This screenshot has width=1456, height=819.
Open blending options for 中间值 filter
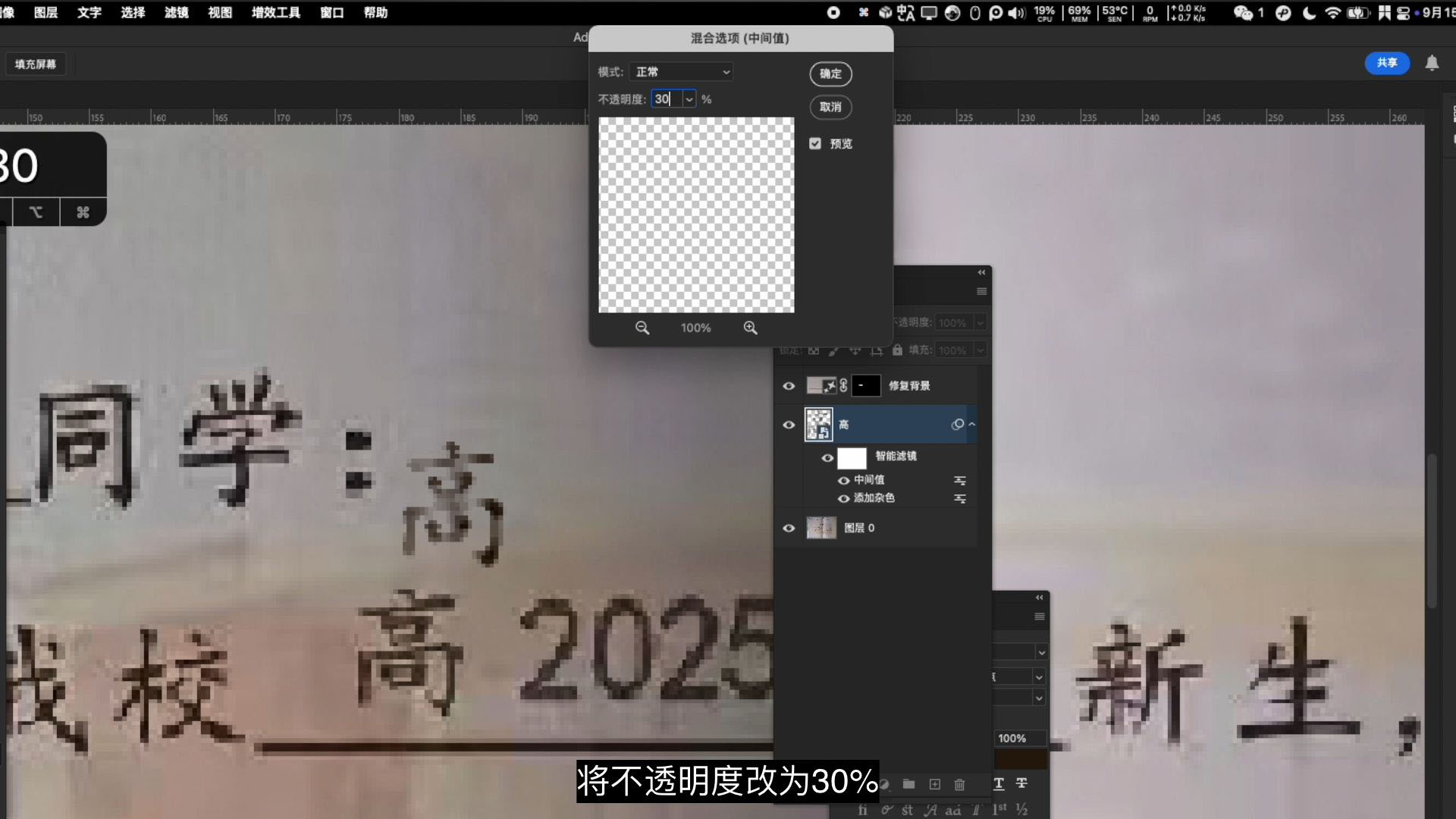coord(959,481)
